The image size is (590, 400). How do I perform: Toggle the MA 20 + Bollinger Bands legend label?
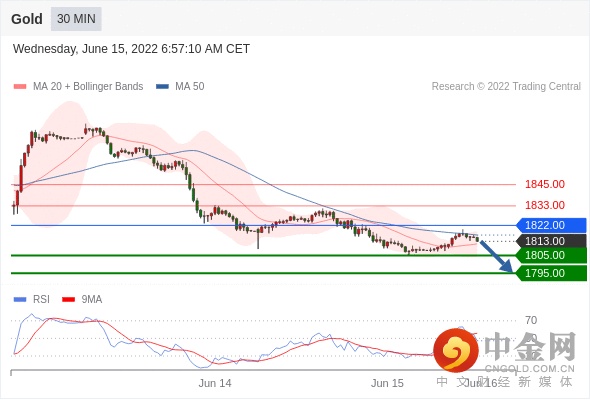click(x=88, y=87)
